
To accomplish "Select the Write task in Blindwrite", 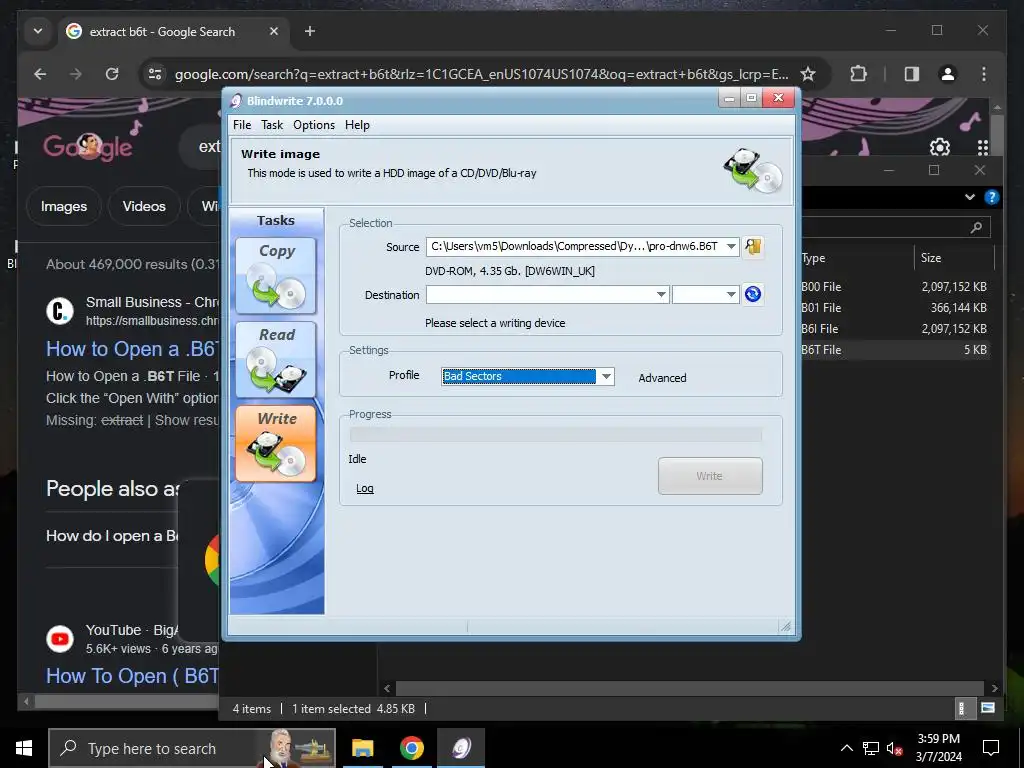I will pos(276,443).
